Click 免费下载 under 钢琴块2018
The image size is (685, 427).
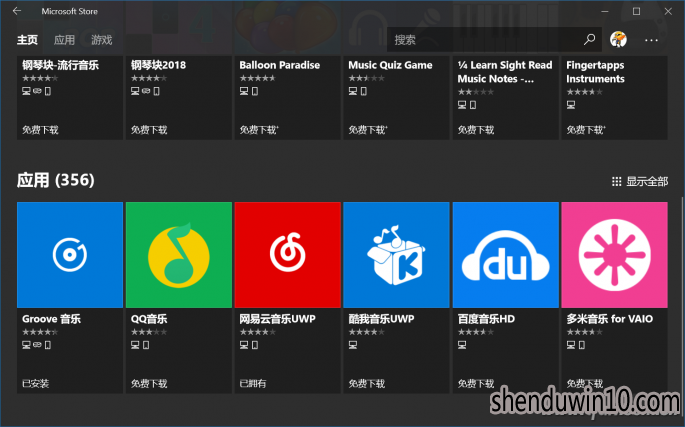click(x=149, y=130)
